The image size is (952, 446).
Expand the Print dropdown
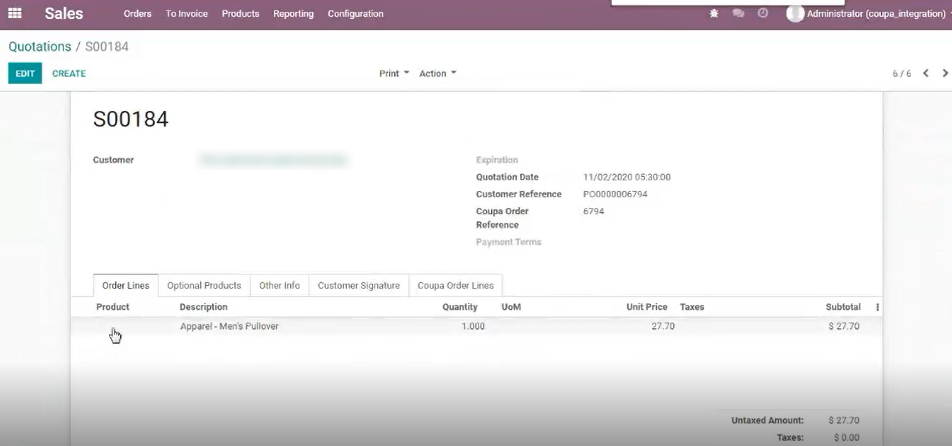[394, 73]
